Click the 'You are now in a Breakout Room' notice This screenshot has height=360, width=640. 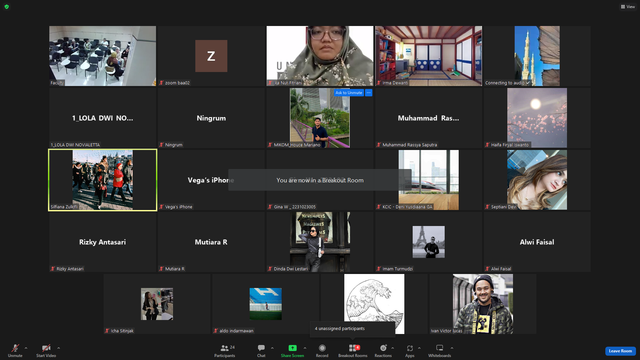[x=320, y=180]
